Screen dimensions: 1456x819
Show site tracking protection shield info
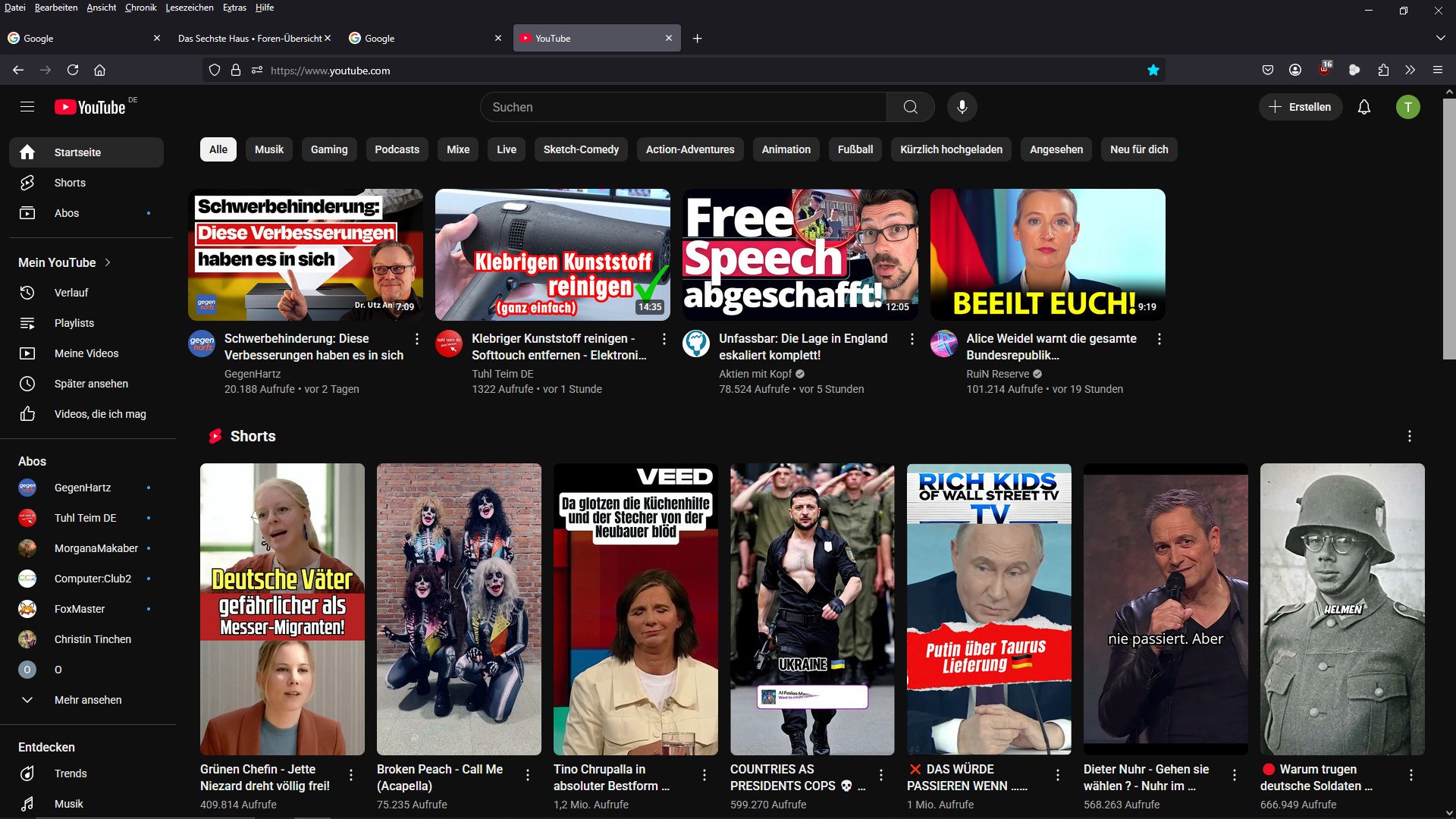tap(215, 70)
